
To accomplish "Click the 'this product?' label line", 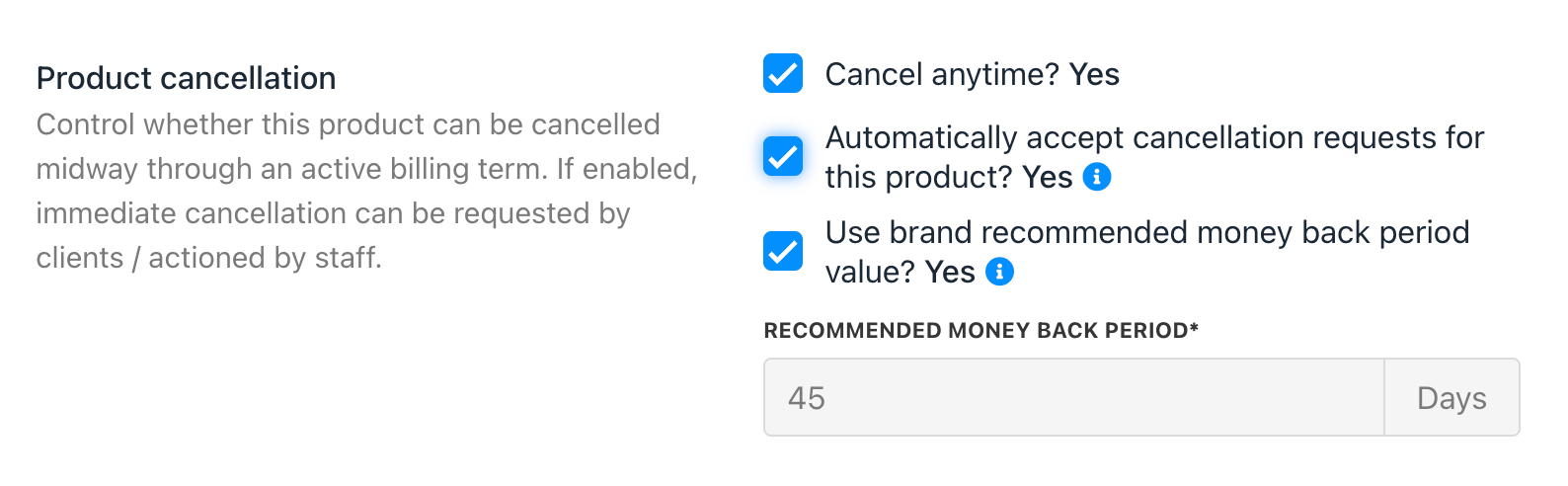I will click(918, 177).
